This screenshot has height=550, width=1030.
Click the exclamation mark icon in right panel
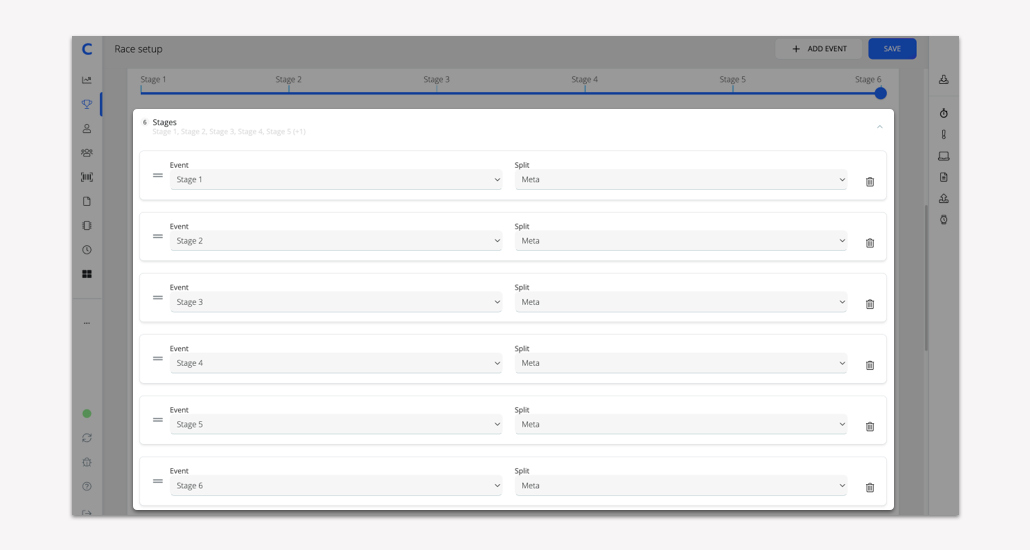click(944, 135)
